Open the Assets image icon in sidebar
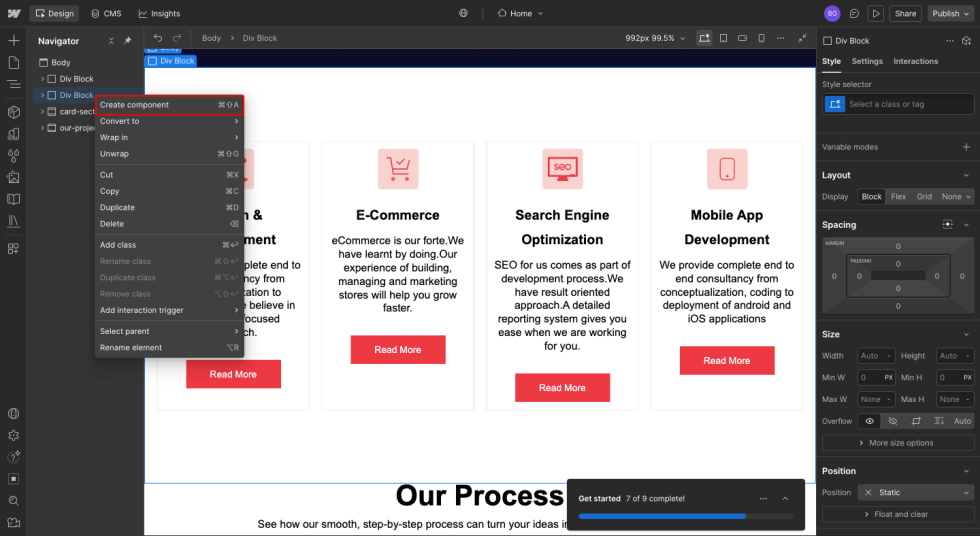The width and height of the screenshot is (980, 536). tap(13, 177)
